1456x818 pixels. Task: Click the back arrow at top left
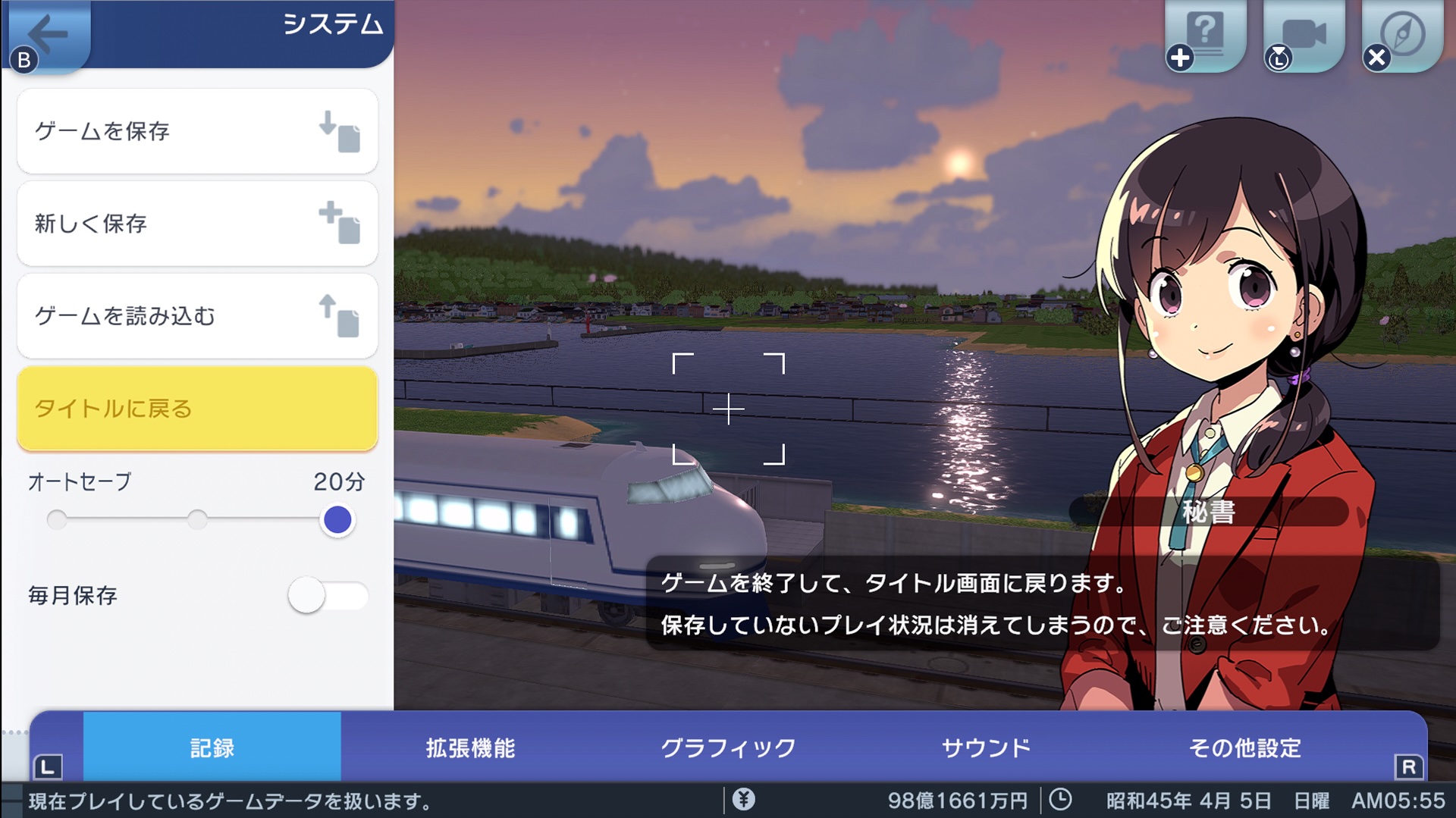[x=47, y=33]
